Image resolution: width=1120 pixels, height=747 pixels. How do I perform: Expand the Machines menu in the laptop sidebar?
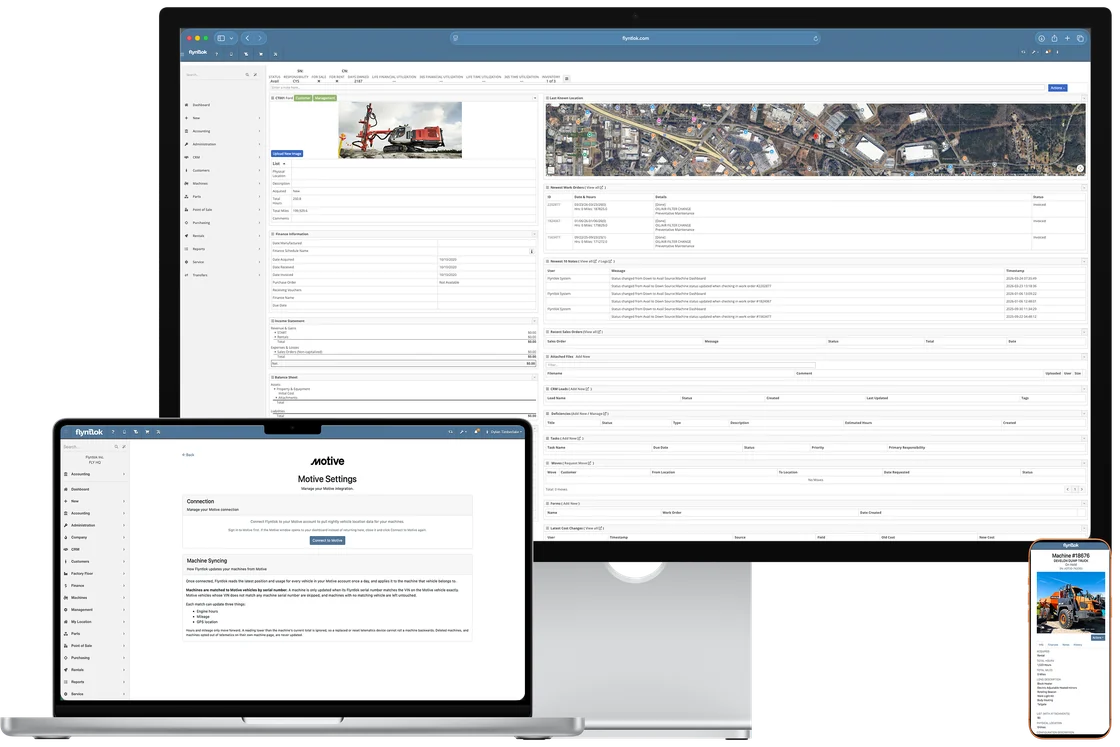94,598
